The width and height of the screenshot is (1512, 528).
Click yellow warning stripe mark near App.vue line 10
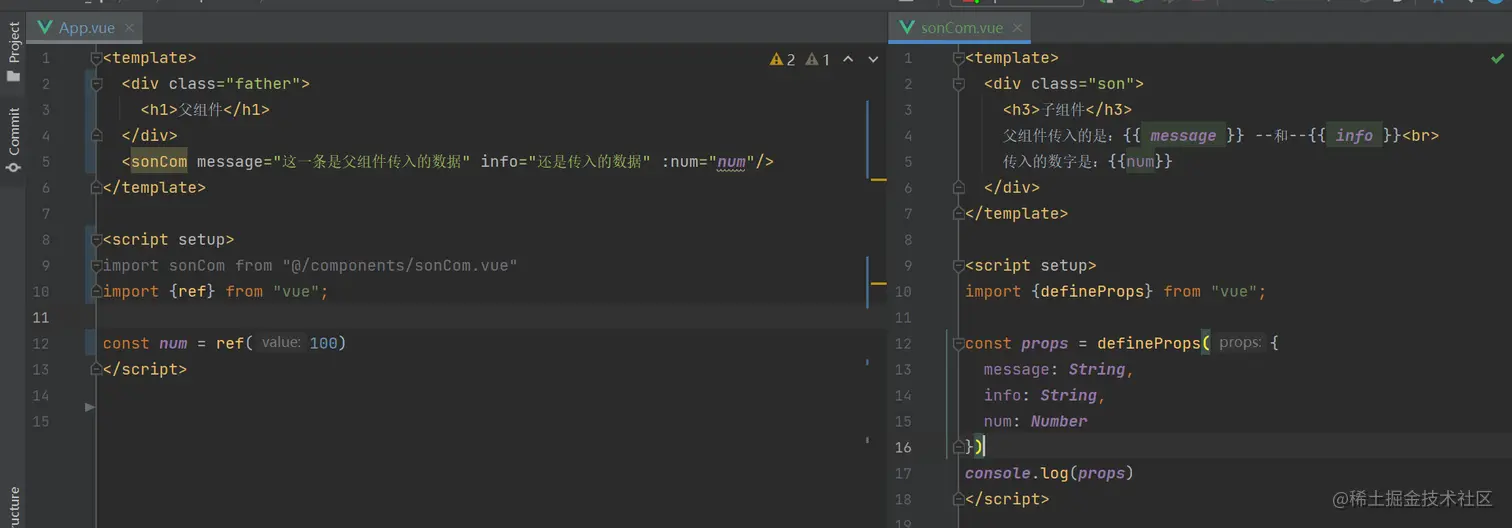879,284
